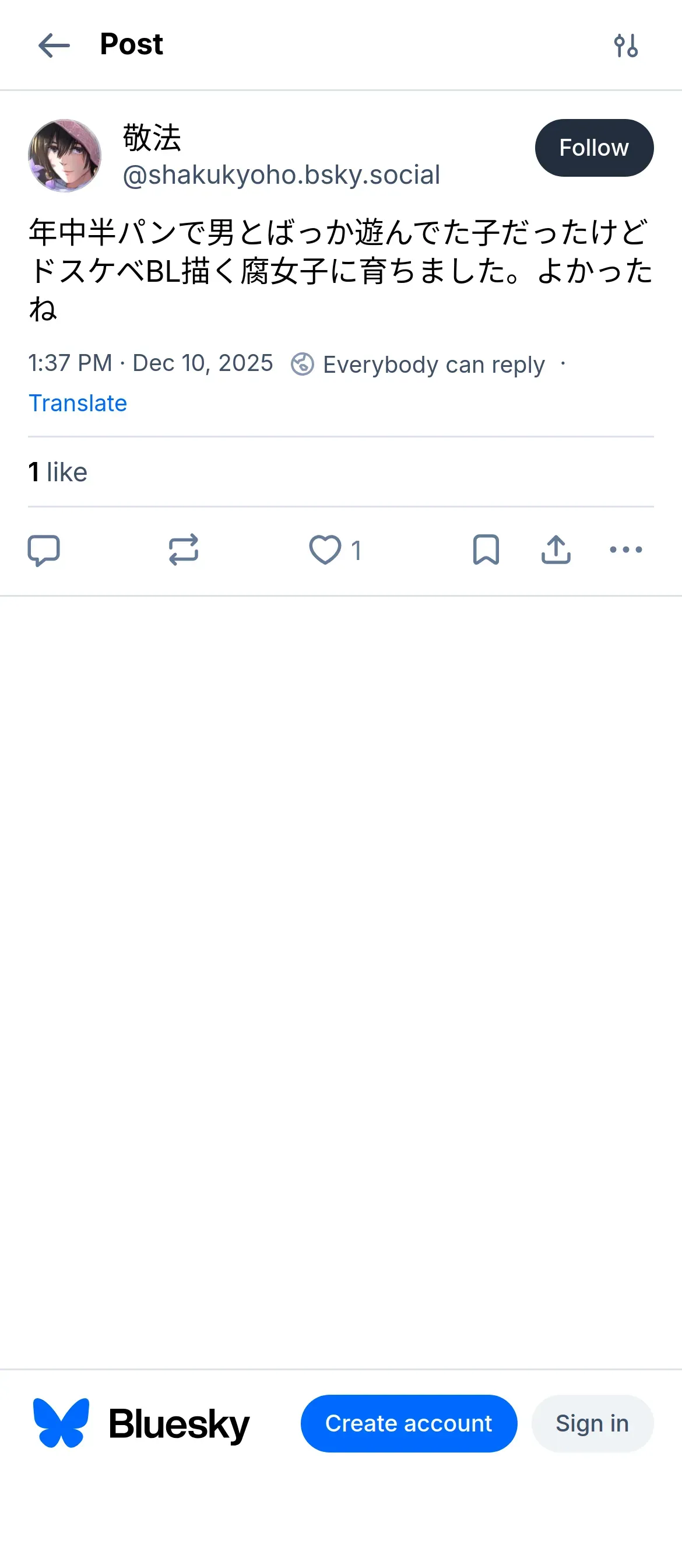View who liked via 1 like
This screenshot has width=682, height=1568.
58,473
